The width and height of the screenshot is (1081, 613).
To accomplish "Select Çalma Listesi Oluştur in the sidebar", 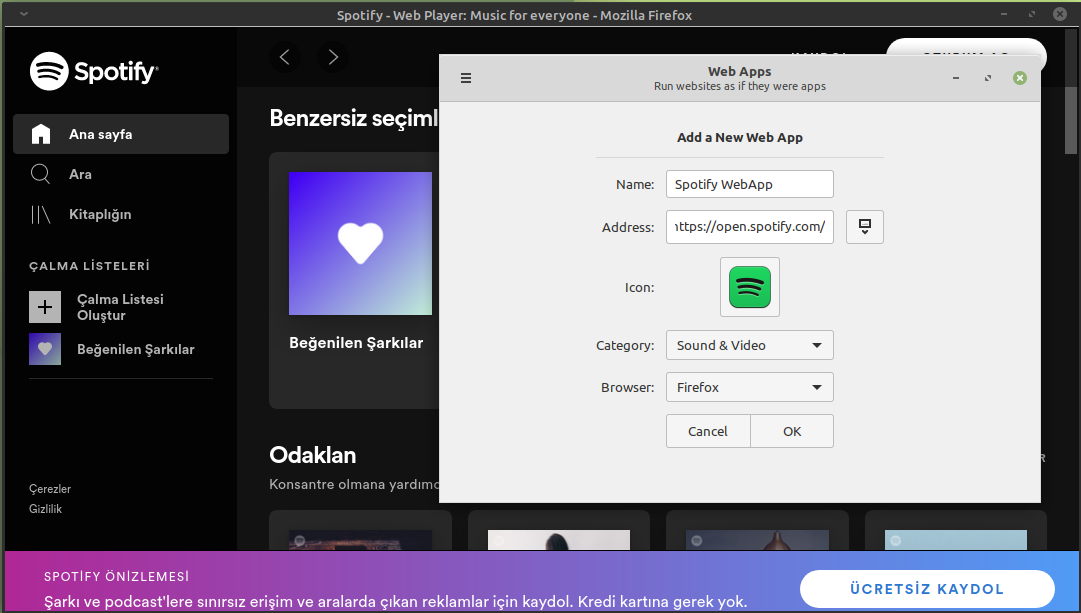I will 121,307.
